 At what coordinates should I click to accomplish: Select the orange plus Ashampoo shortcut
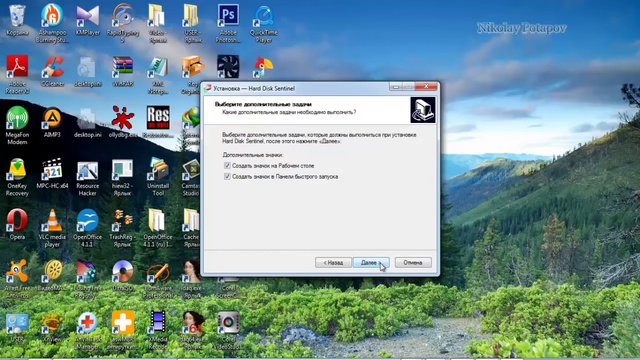tap(122, 331)
